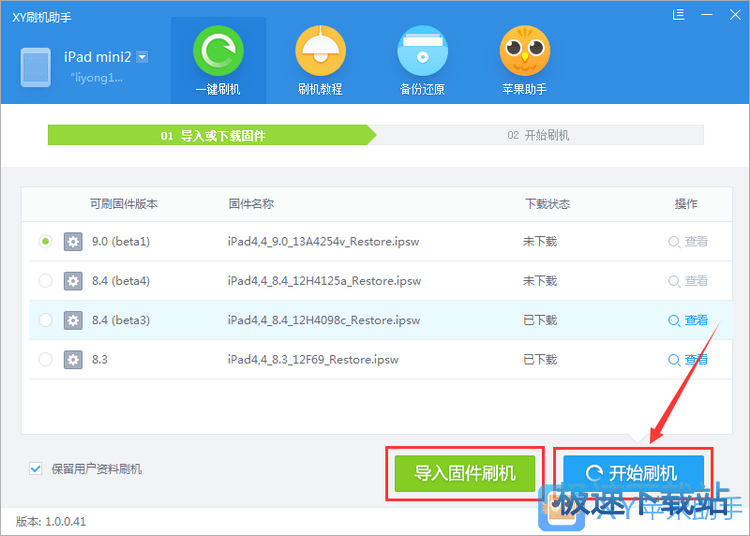The image size is (750, 536).
Task: Click the 9.0 (beta1) version label
Action: click(121, 241)
